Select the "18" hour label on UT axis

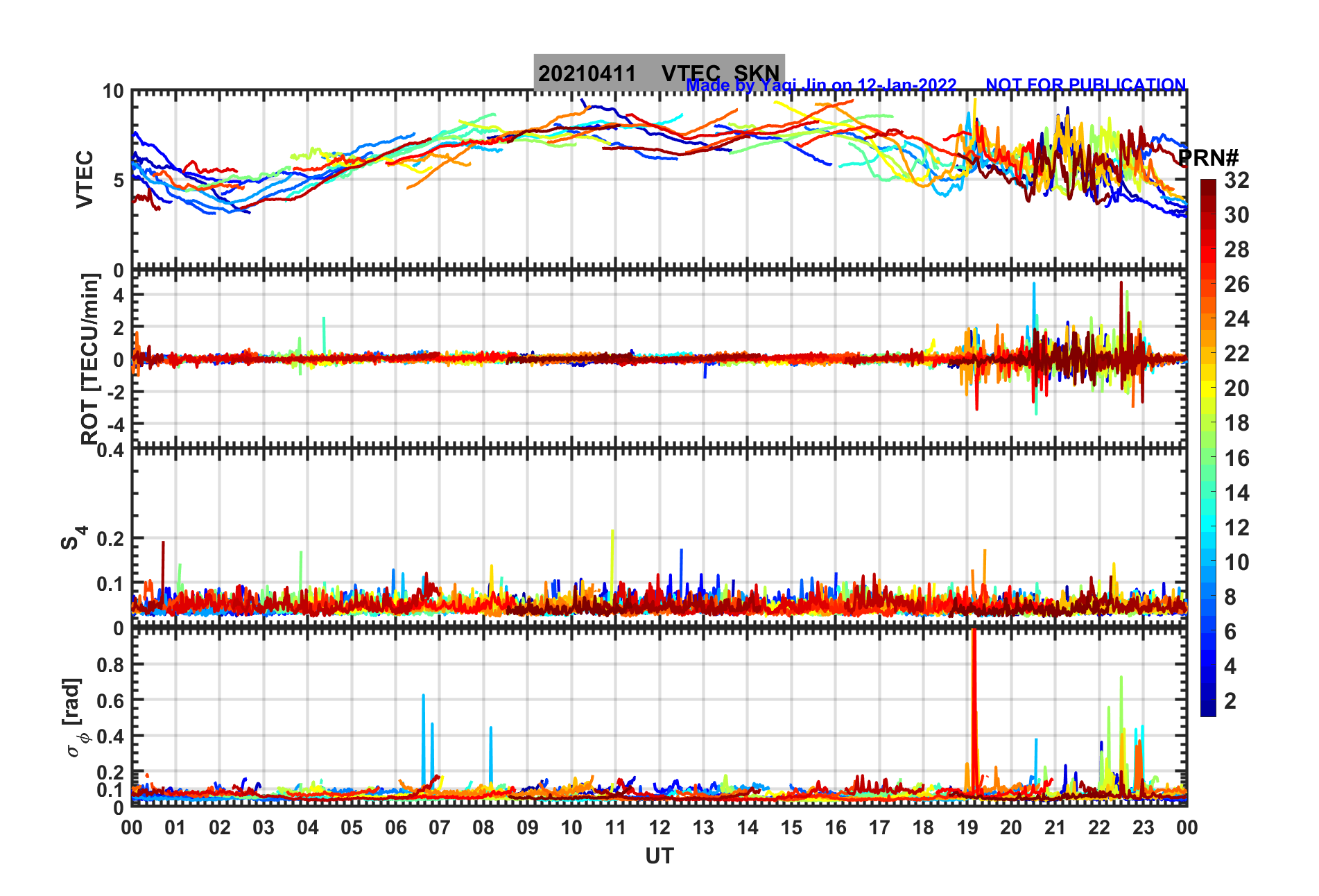tap(923, 827)
